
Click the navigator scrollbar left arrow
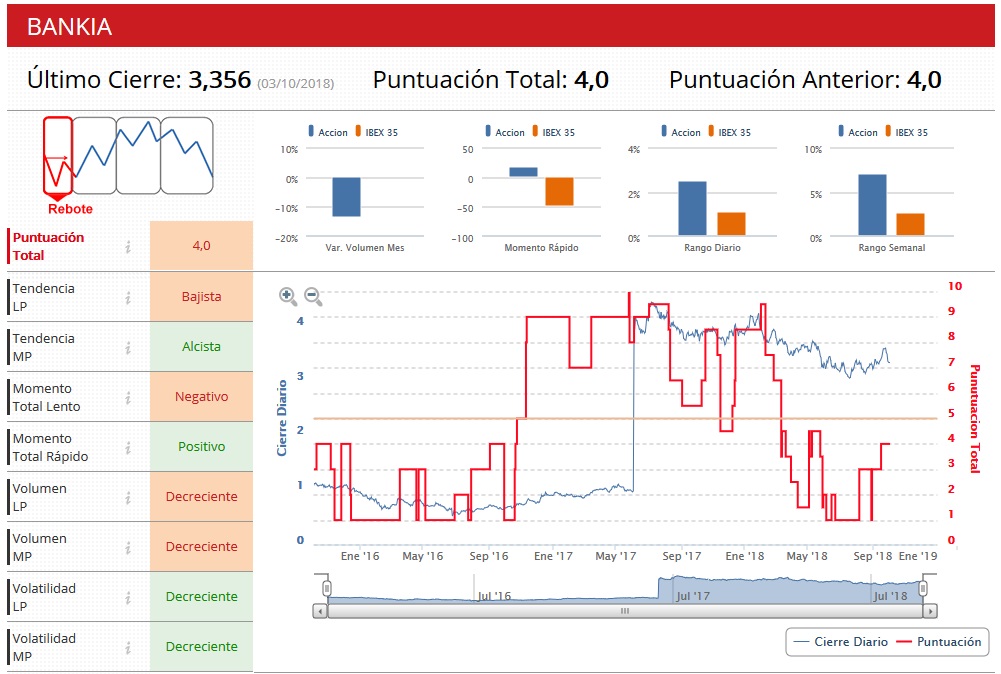[x=320, y=611]
